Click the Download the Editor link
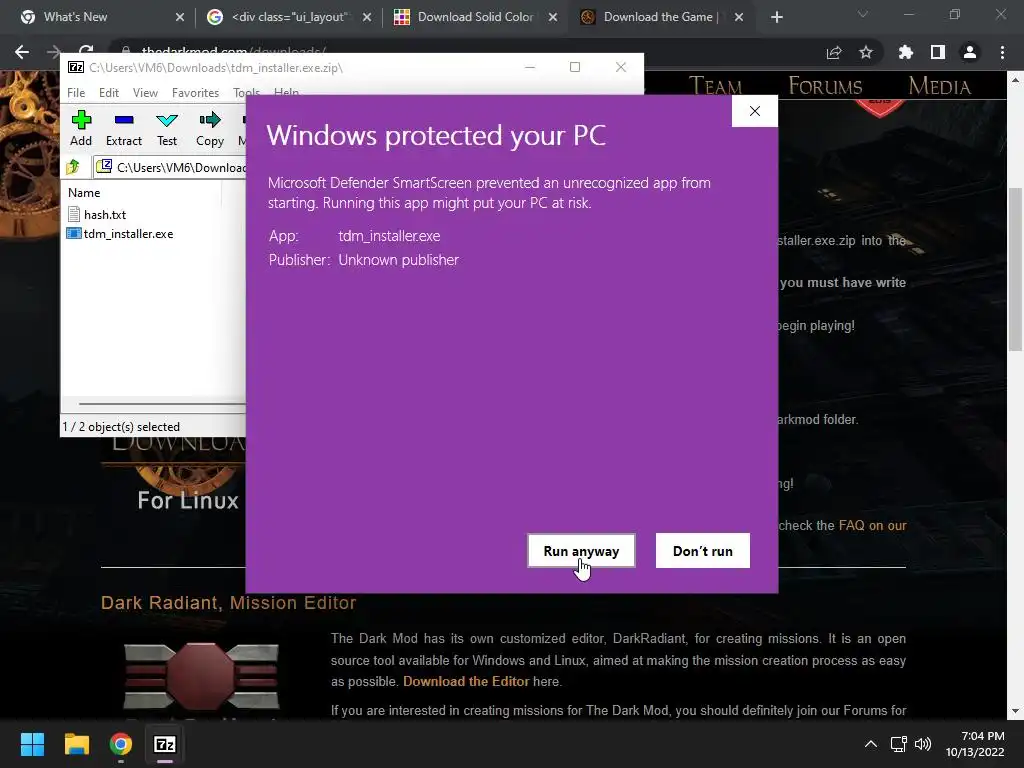Screen dimensions: 1024x768 [x=466, y=681]
